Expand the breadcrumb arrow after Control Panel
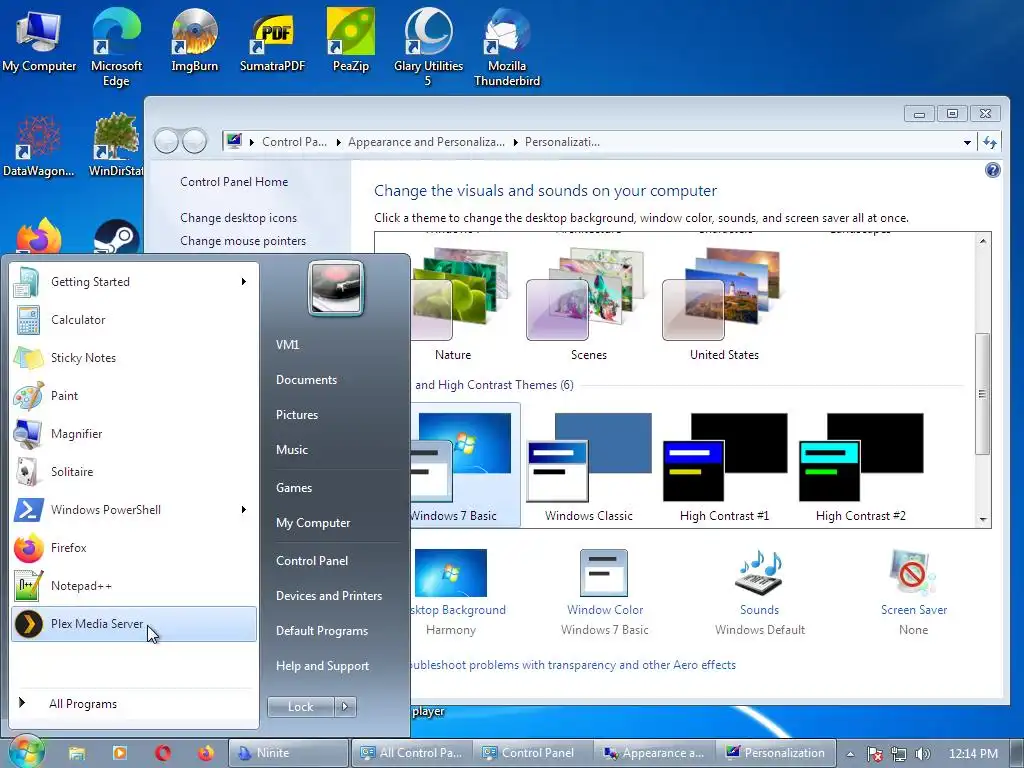Screen dimensions: 1024x768 point(338,142)
